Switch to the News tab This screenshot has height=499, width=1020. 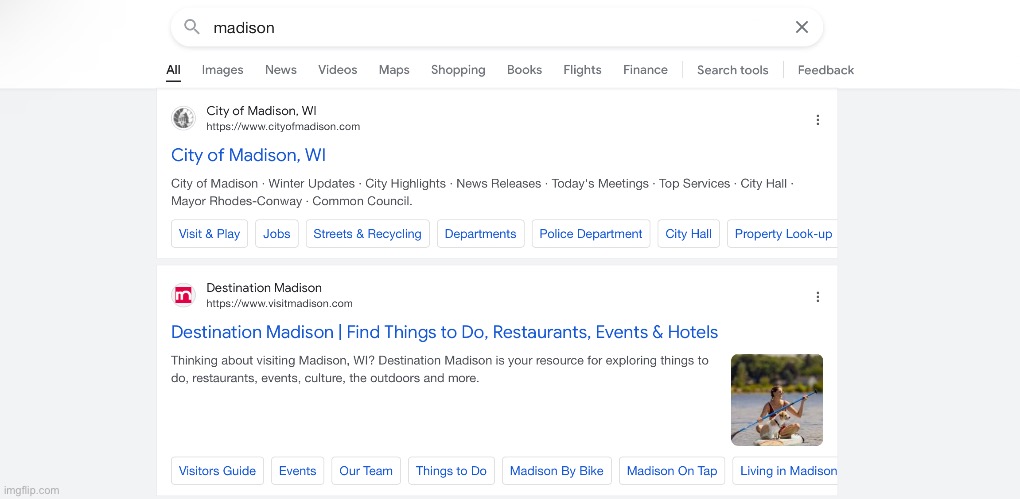click(x=280, y=70)
